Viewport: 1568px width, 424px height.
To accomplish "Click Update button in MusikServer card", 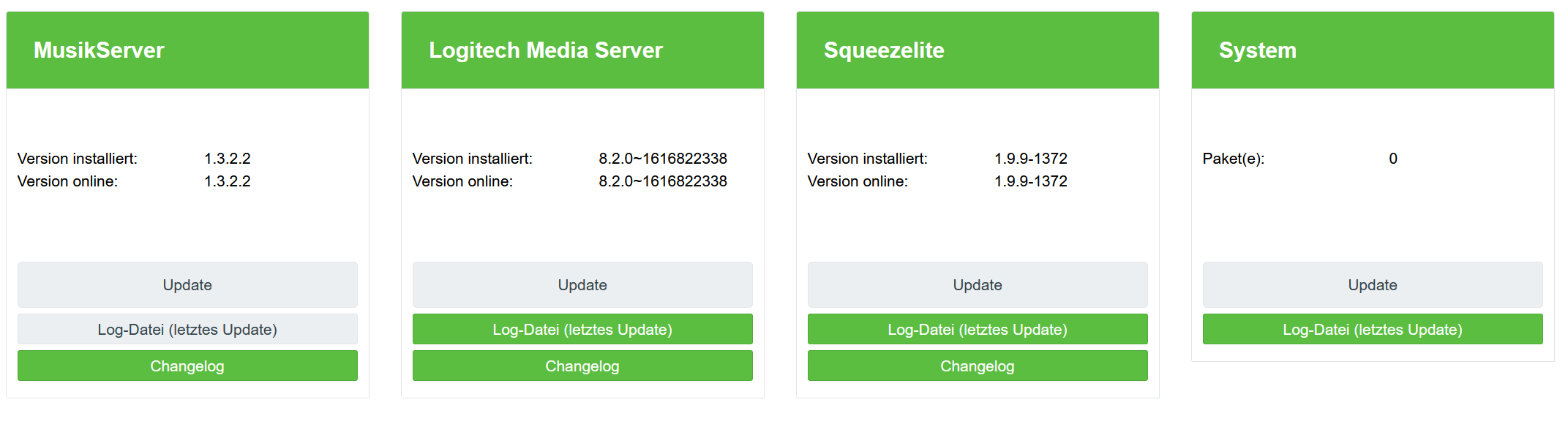I will (x=187, y=285).
